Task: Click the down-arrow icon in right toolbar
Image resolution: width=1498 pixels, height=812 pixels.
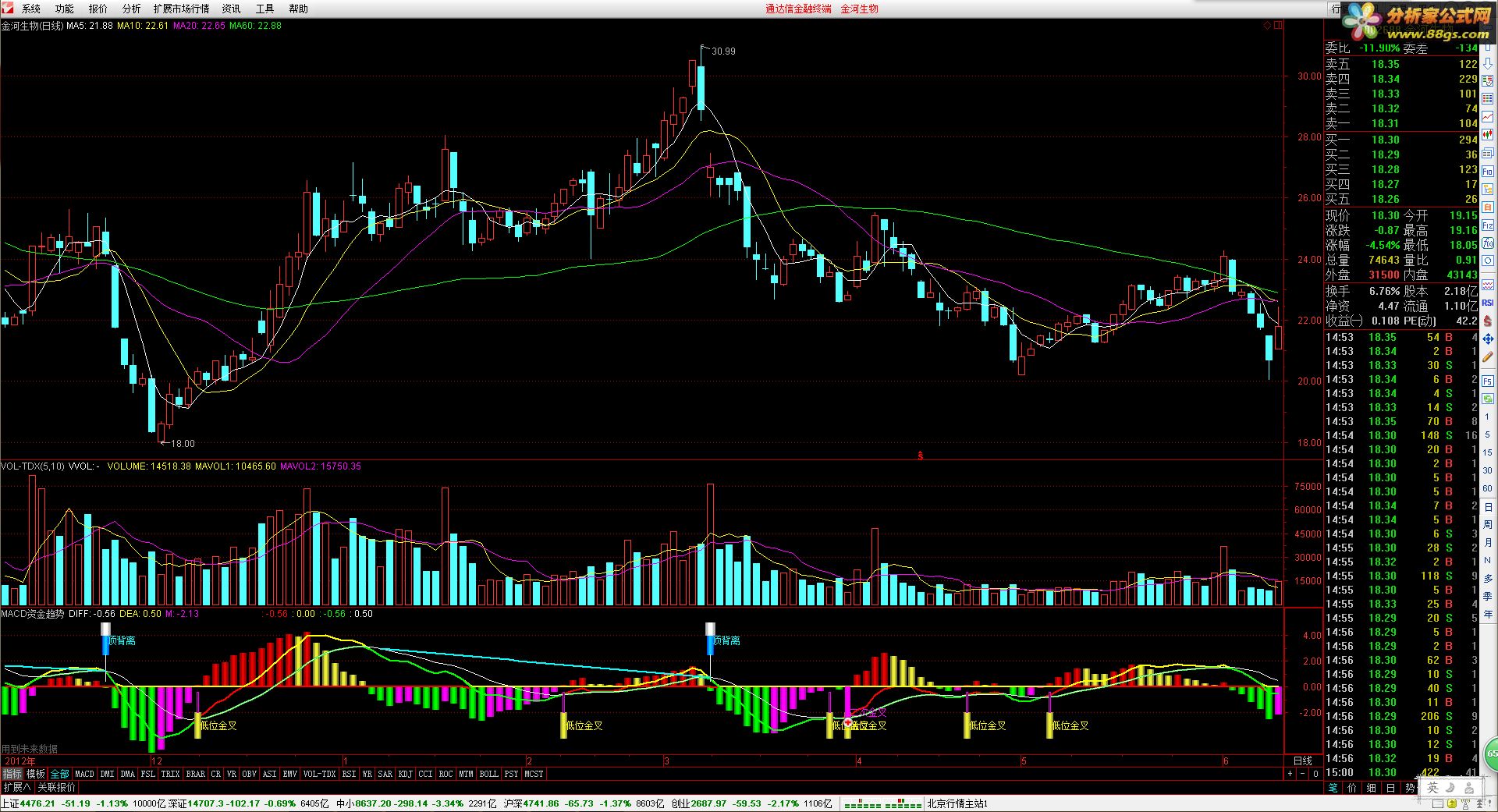Action: click(1488, 63)
